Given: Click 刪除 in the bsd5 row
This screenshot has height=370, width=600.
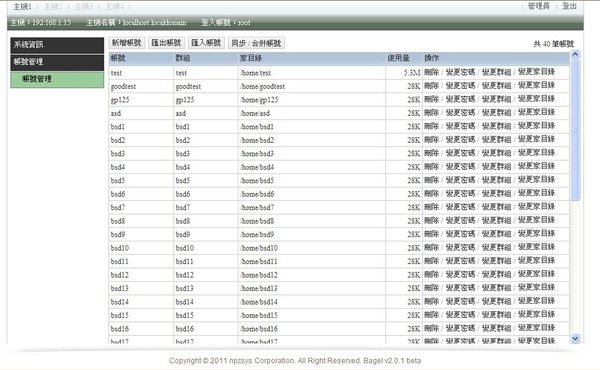Looking at the screenshot, I should pos(431,180).
